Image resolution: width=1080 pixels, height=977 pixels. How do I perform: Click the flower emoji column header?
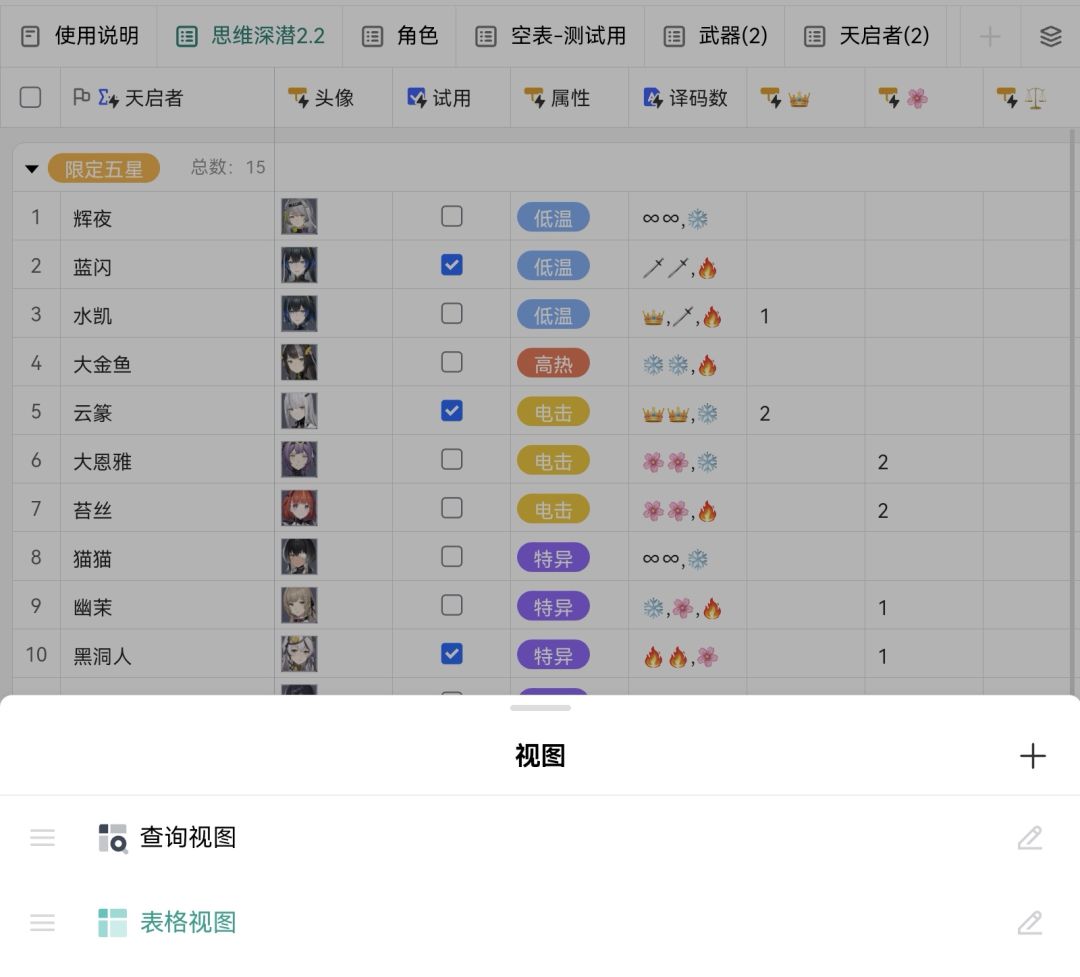pos(924,98)
